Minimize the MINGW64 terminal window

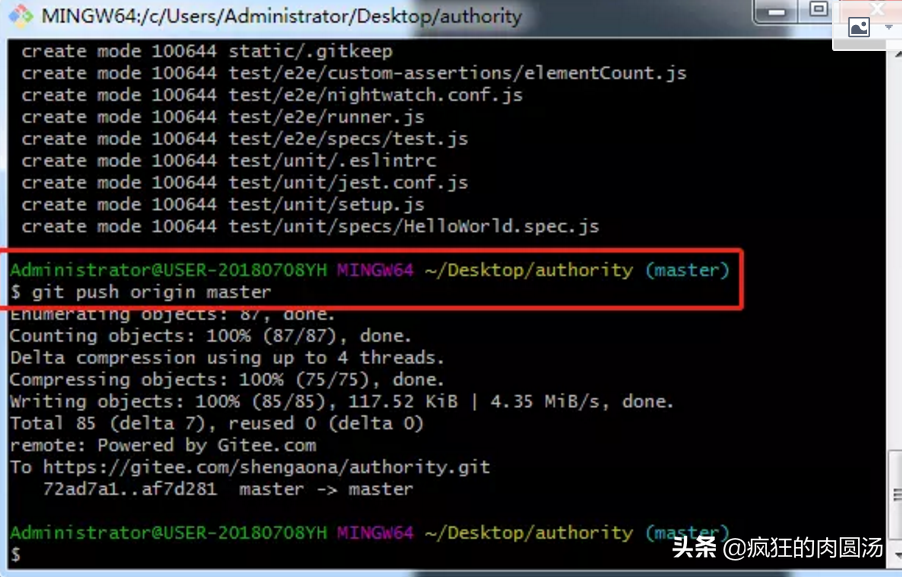click(x=777, y=12)
